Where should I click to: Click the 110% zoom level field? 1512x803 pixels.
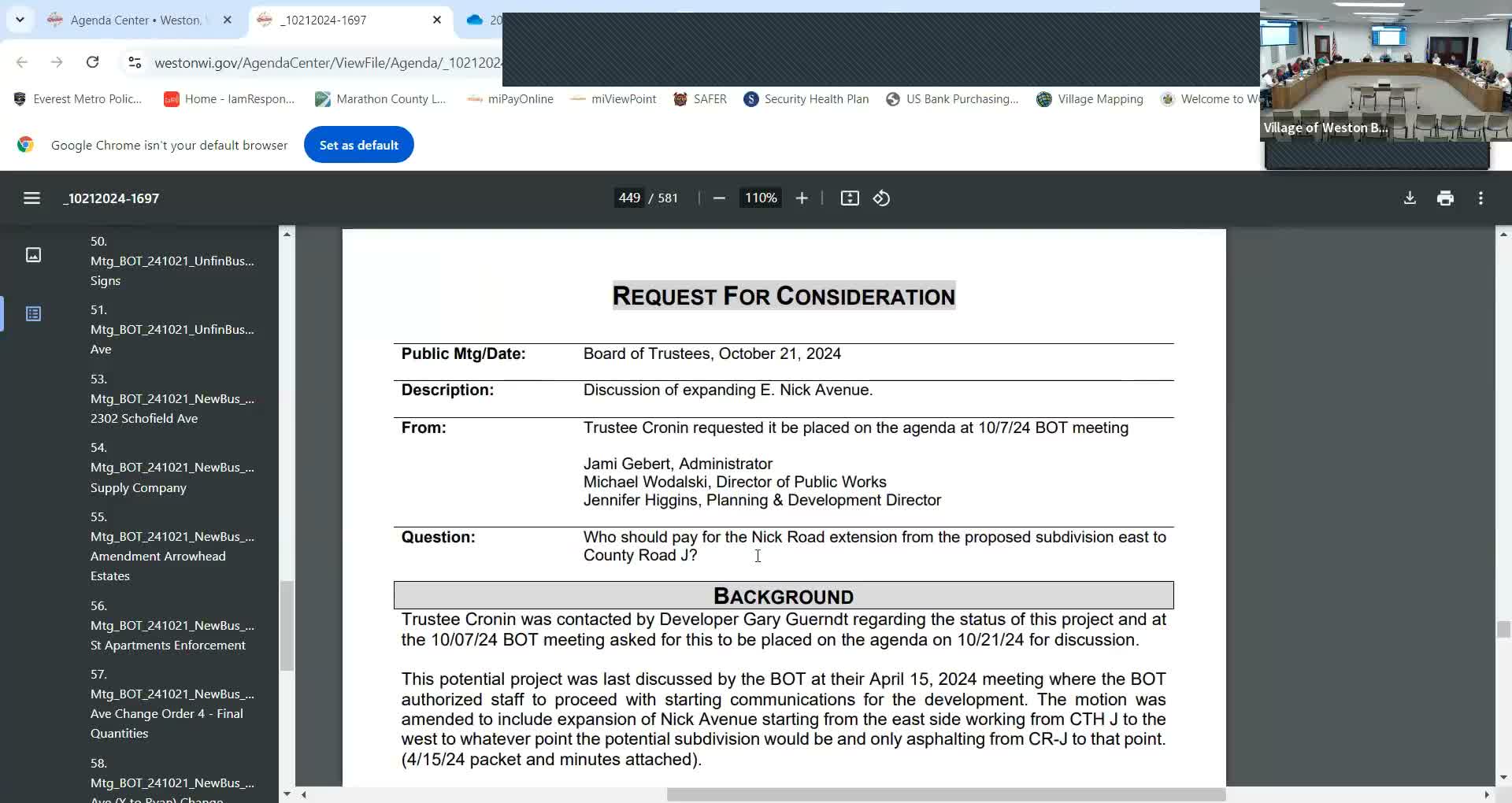[x=761, y=198]
